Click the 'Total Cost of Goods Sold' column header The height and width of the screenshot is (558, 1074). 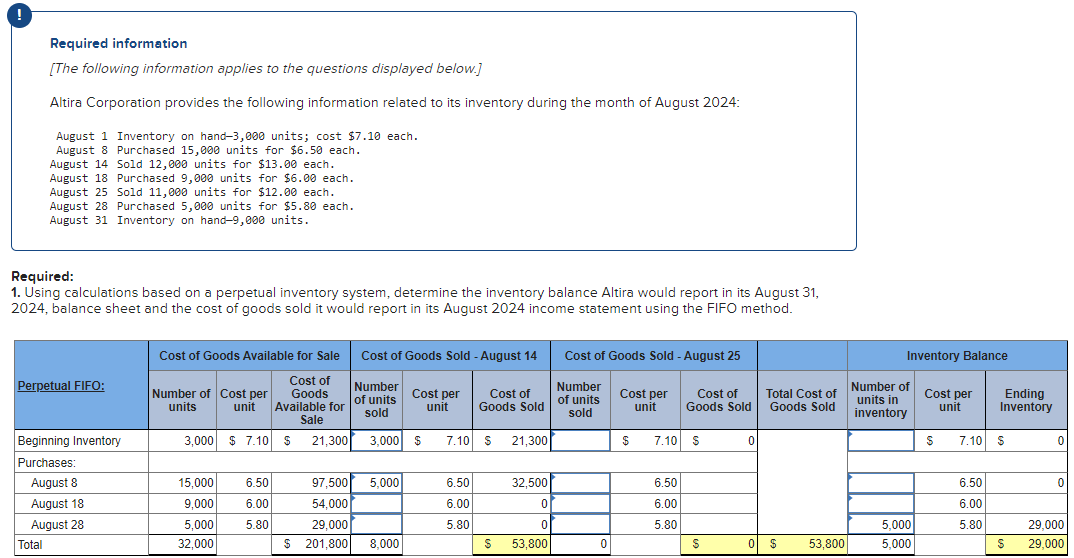(x=801, y=400)
